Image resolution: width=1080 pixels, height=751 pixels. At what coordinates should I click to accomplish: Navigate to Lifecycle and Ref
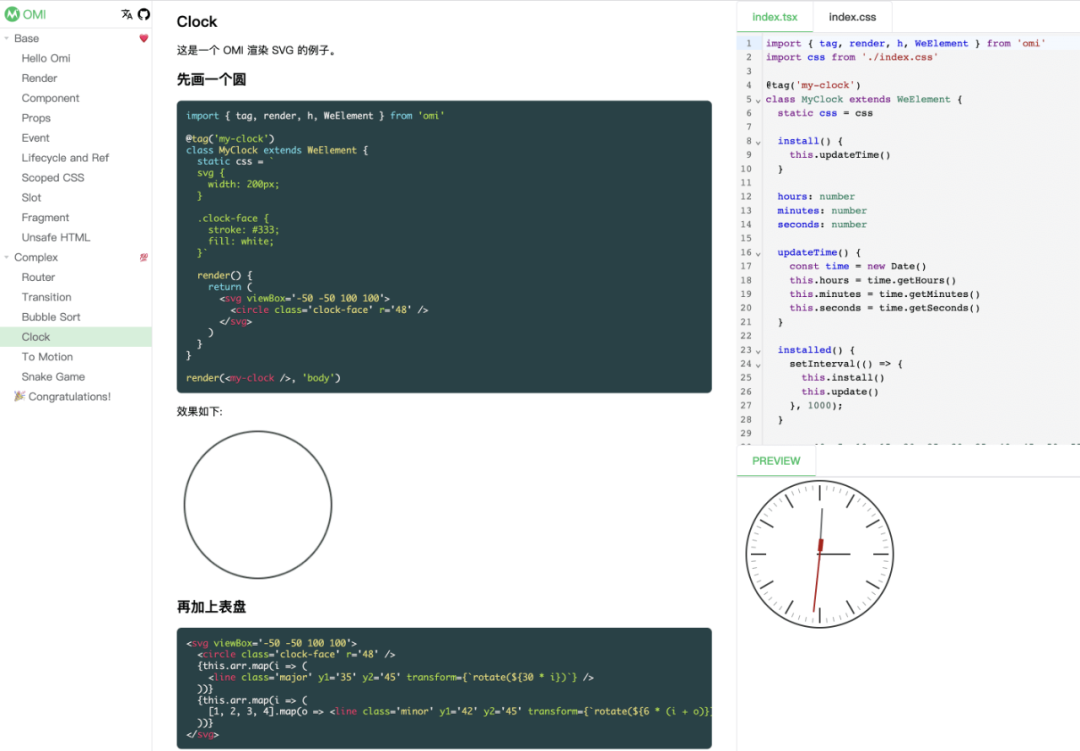pos(65,158)
